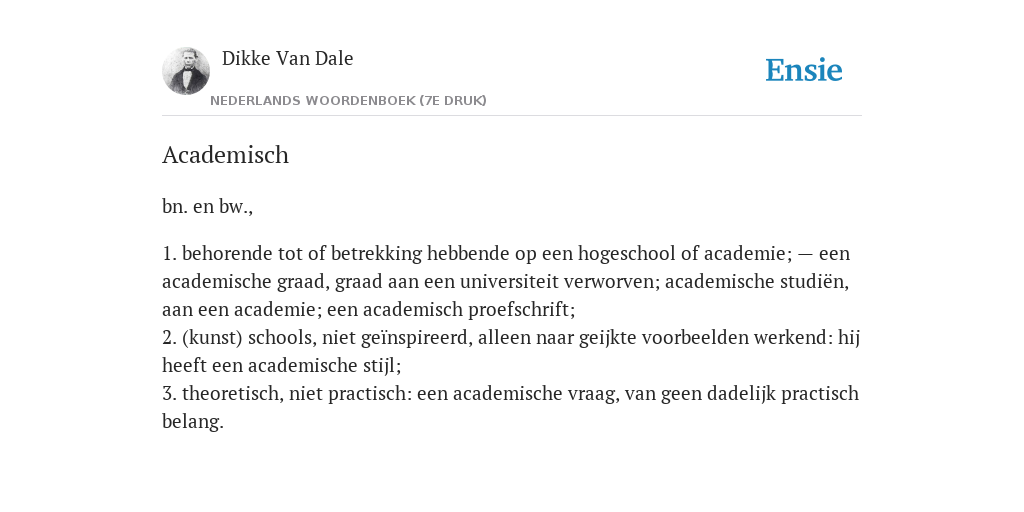This screenshot has width=1024, height=512.
Task: Click the 'bn. en bw.,' abbreviation line
Action: point(208,207)
